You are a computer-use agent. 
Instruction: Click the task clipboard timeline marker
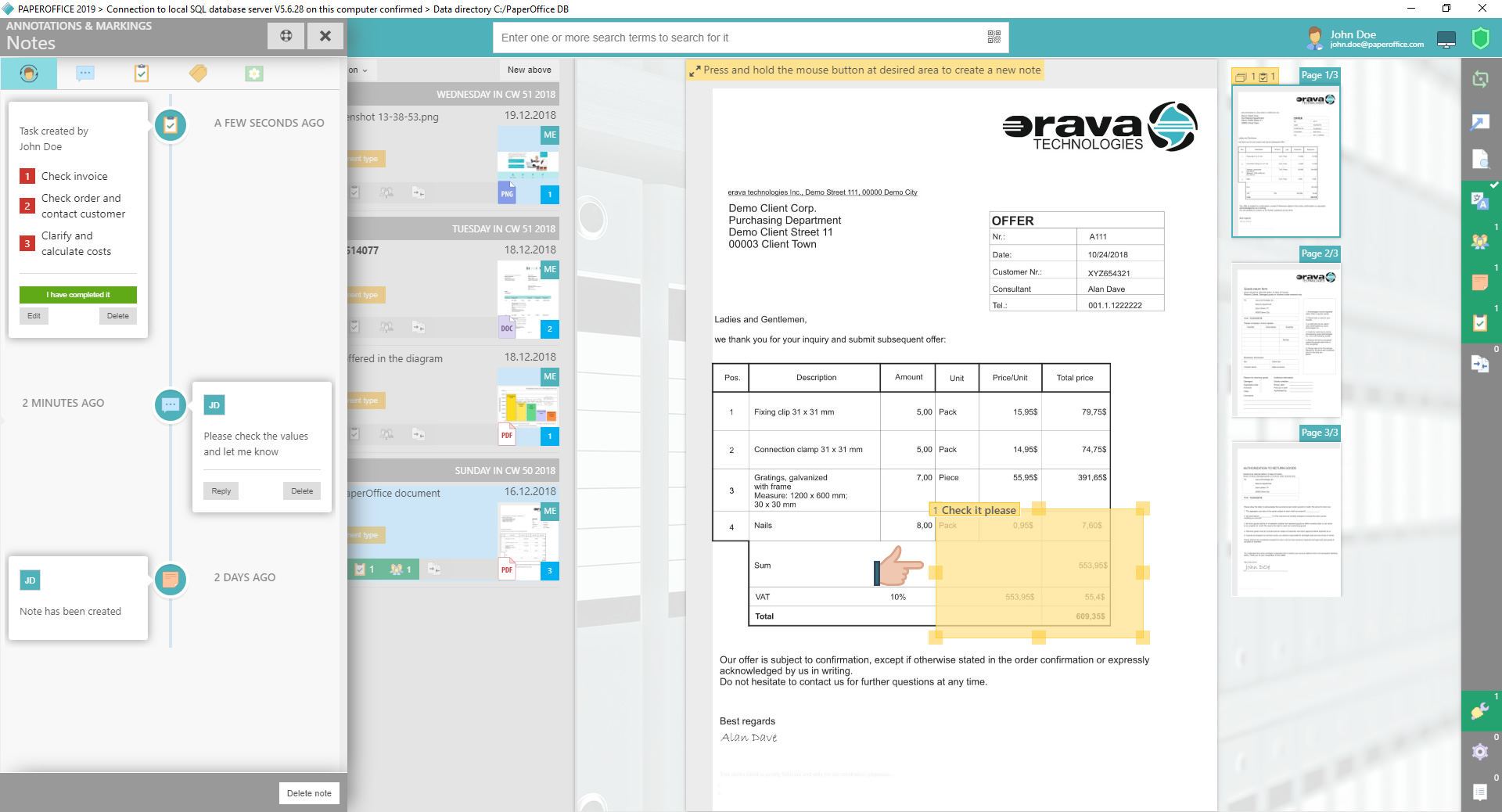(171, 124)
